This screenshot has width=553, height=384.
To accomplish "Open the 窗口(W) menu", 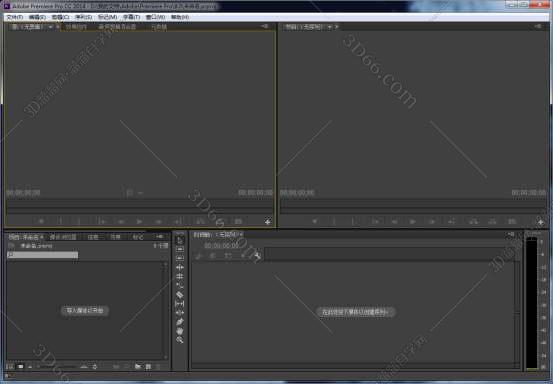I will pyautogui.click(x=155, y=17).
